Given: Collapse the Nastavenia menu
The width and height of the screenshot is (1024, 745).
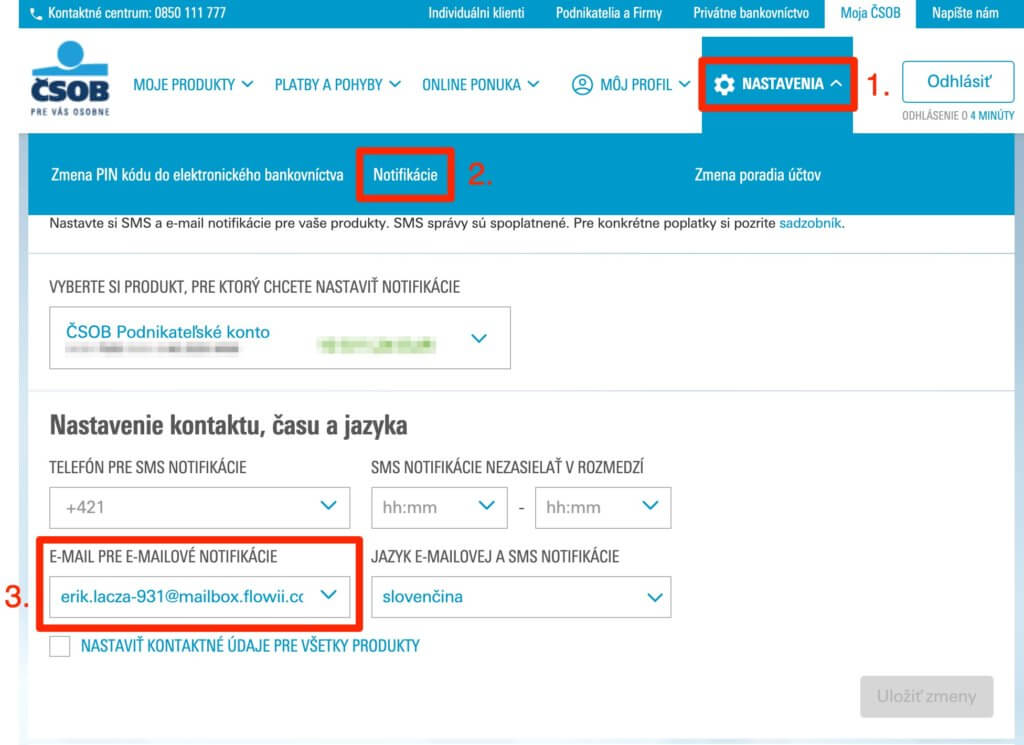Looking at the screenshot, I should point(777,84).
